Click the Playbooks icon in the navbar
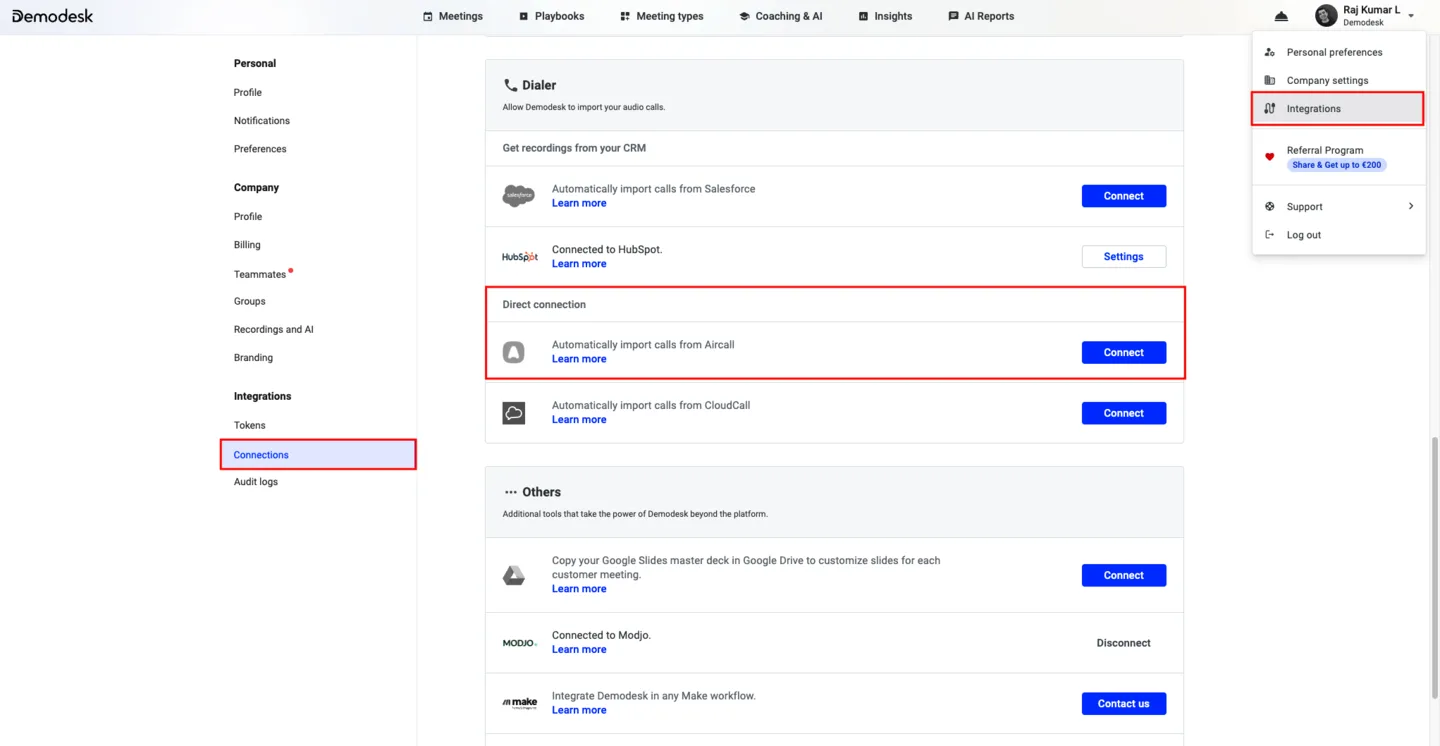This screenshot has height=746, width=1440. click(523, 17)
